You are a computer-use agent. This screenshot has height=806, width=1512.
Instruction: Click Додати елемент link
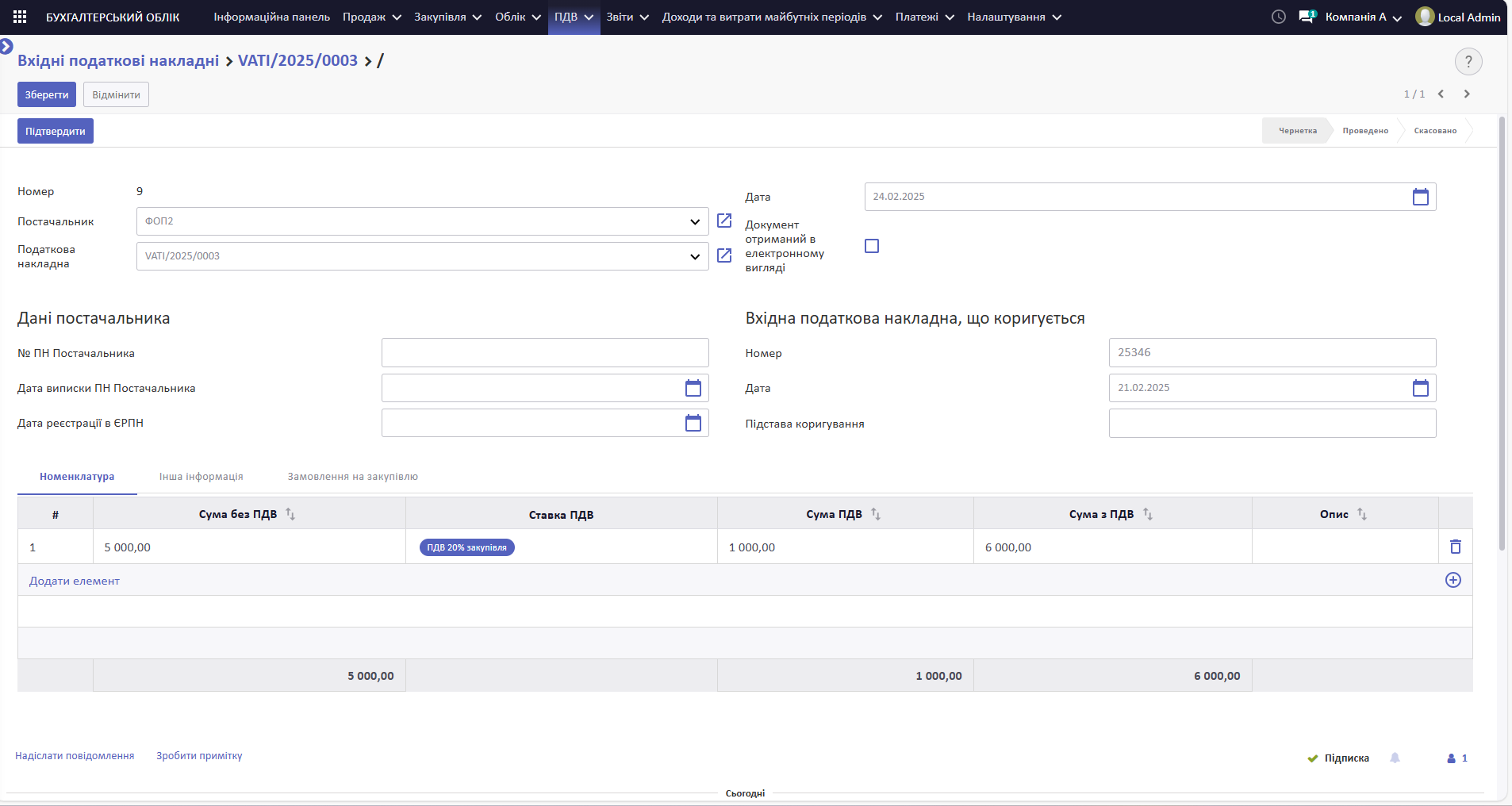75,581
